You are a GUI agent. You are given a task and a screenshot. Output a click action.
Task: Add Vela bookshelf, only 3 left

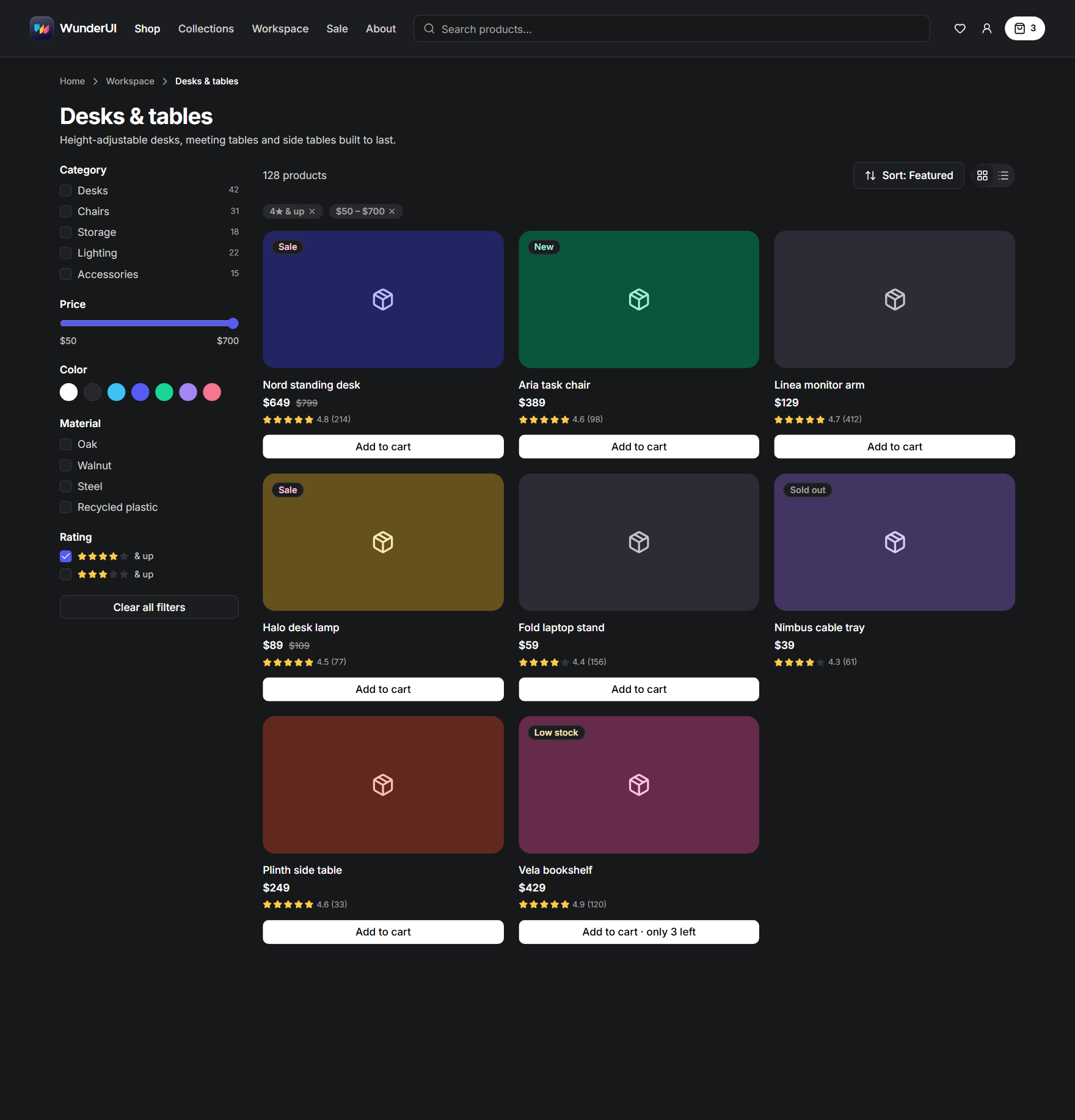(639, 932)
